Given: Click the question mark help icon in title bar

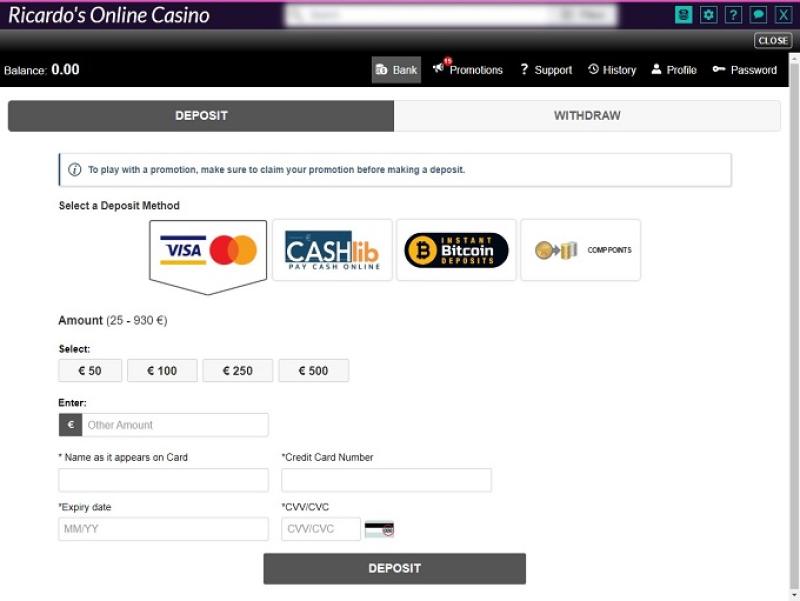Looking at the screenshot, I should tap(733, 15).
